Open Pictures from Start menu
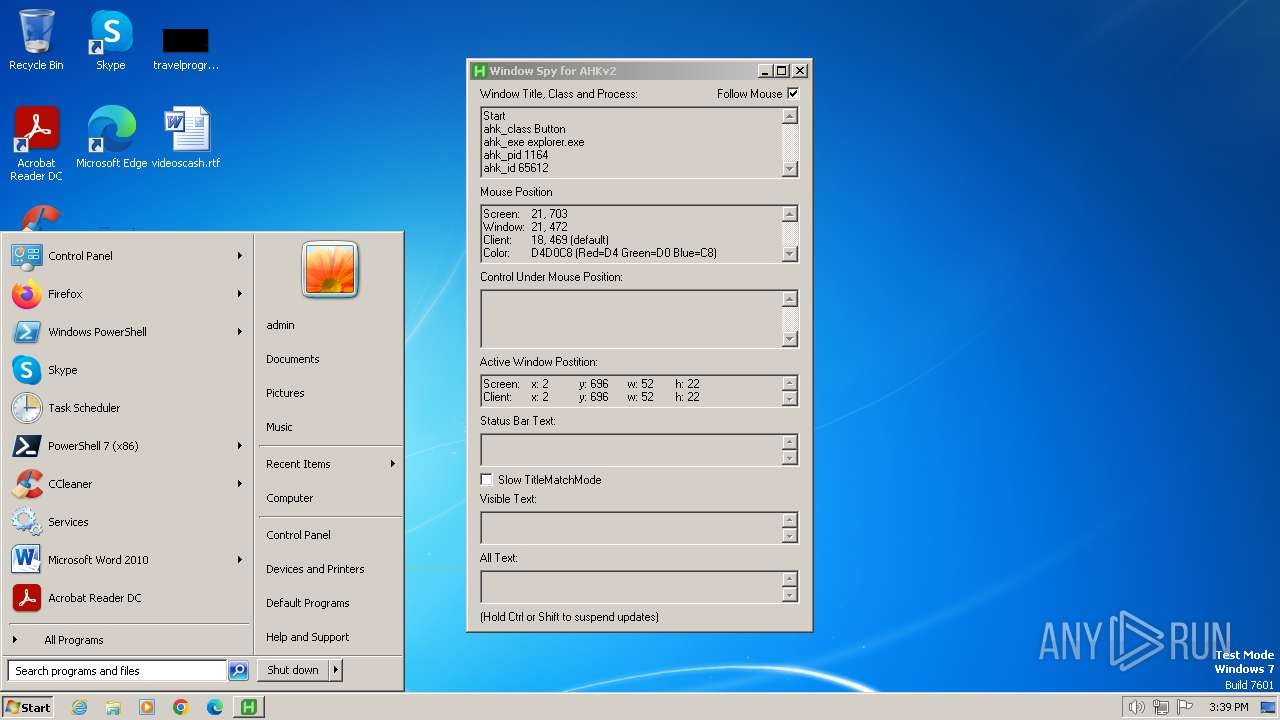 coord(285,393)
